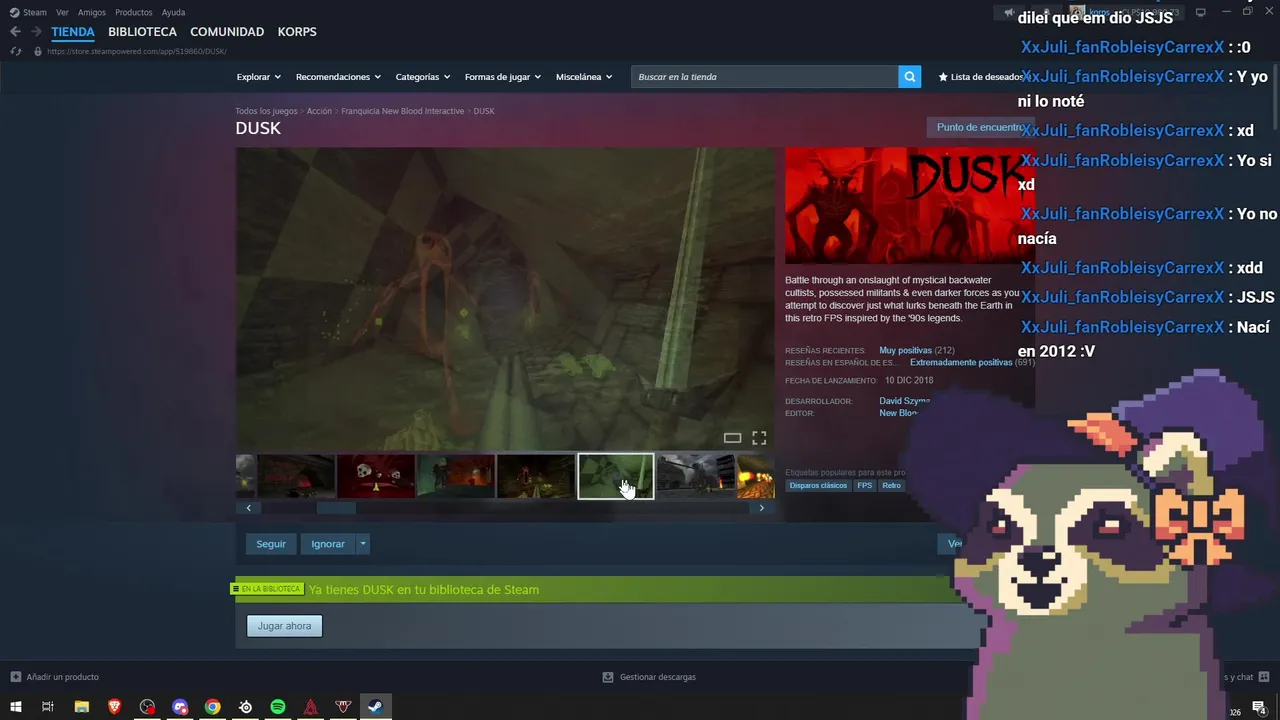
Task: Open the Ver menu
Action: (62, 12)
